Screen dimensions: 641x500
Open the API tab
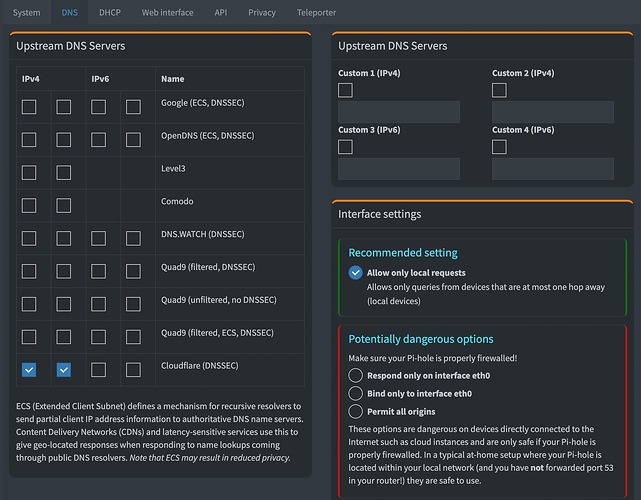tap(220, 13)
